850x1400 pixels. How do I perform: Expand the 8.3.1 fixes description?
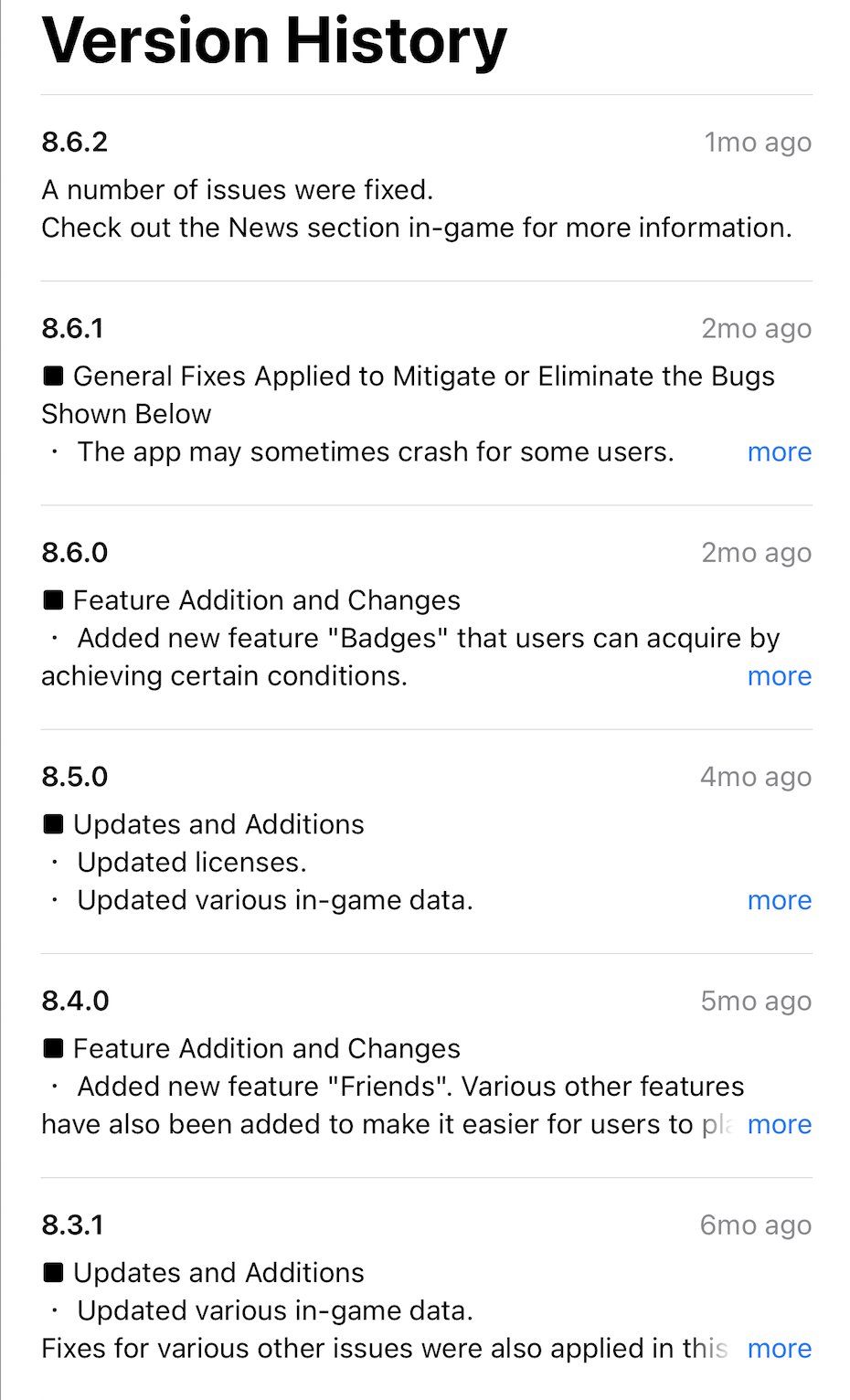(779, 1348)
